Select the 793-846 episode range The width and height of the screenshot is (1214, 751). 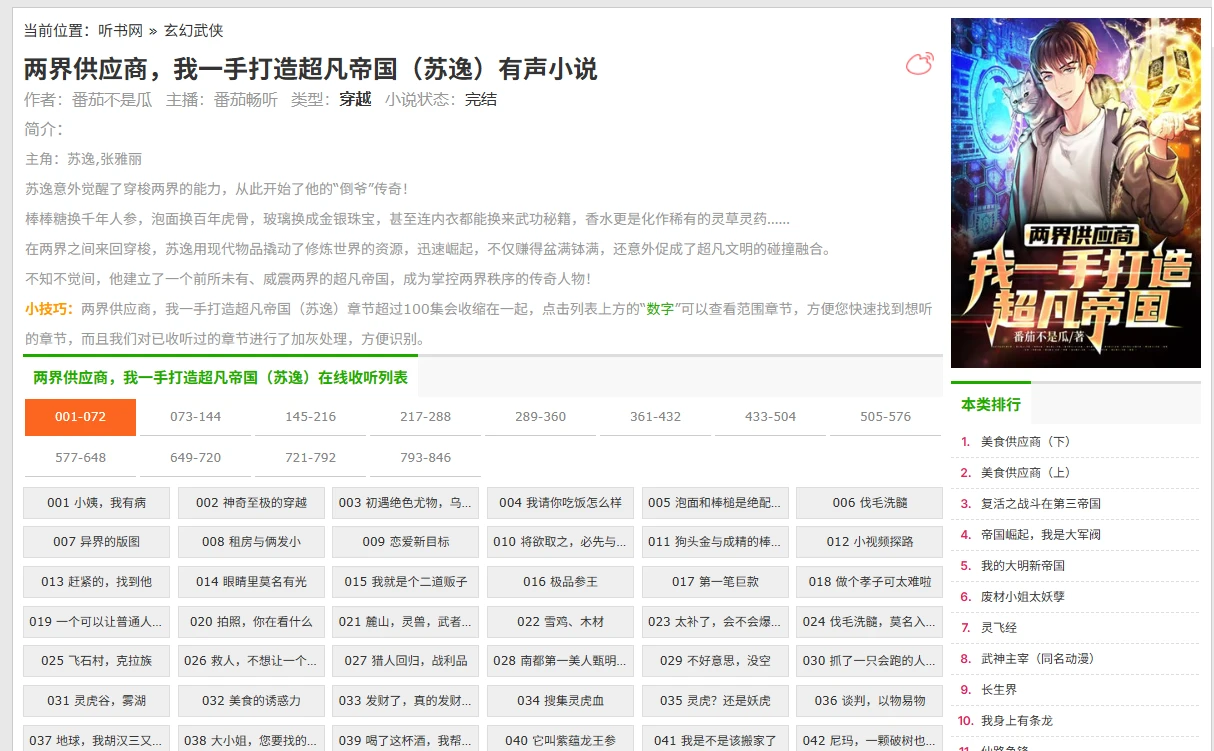click(425, 458)
